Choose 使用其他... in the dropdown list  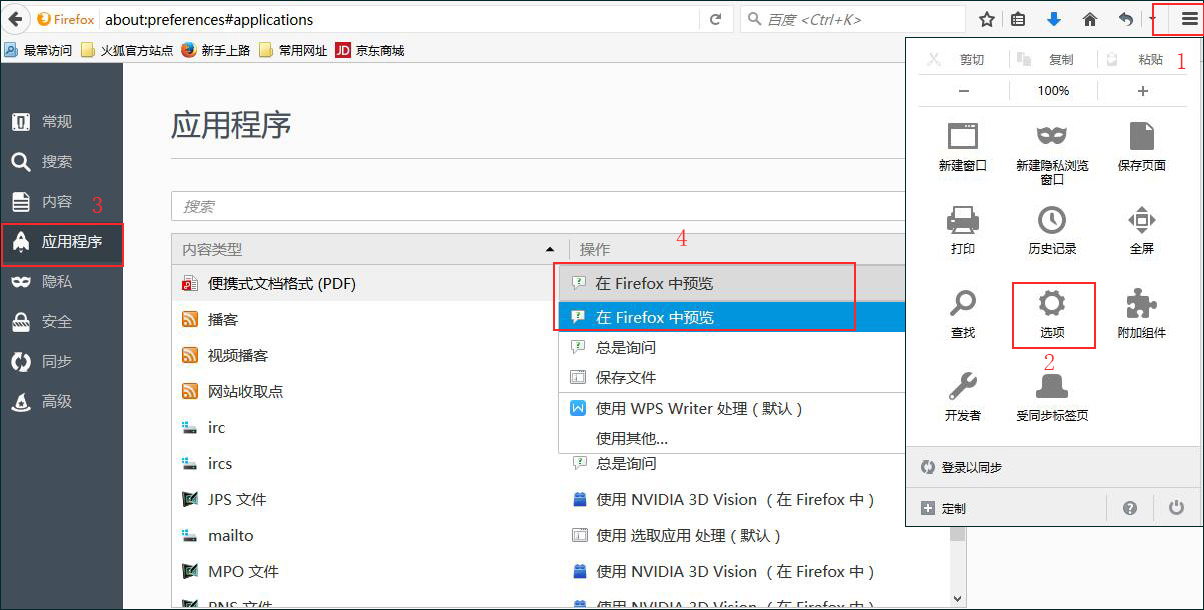coord(732,438)
